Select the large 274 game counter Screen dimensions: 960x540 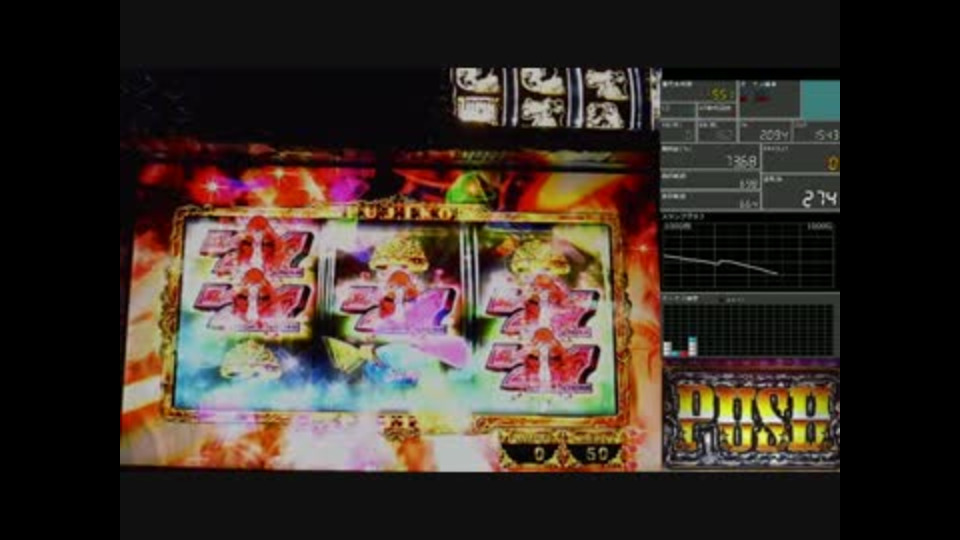pyautogui.click(x=819, y=198)
